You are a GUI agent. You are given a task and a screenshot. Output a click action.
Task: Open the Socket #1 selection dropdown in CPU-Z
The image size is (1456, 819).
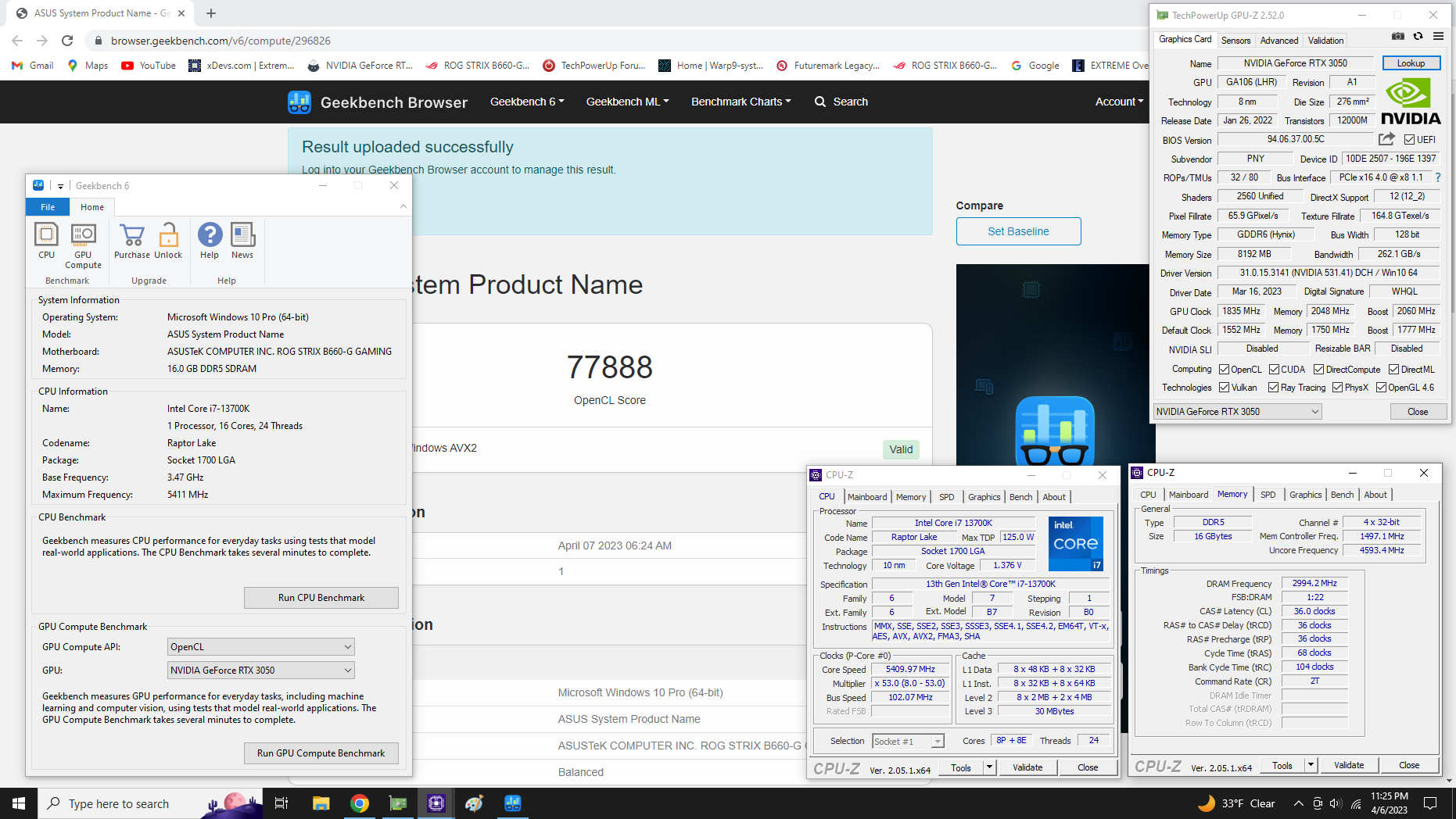point(909,741)
